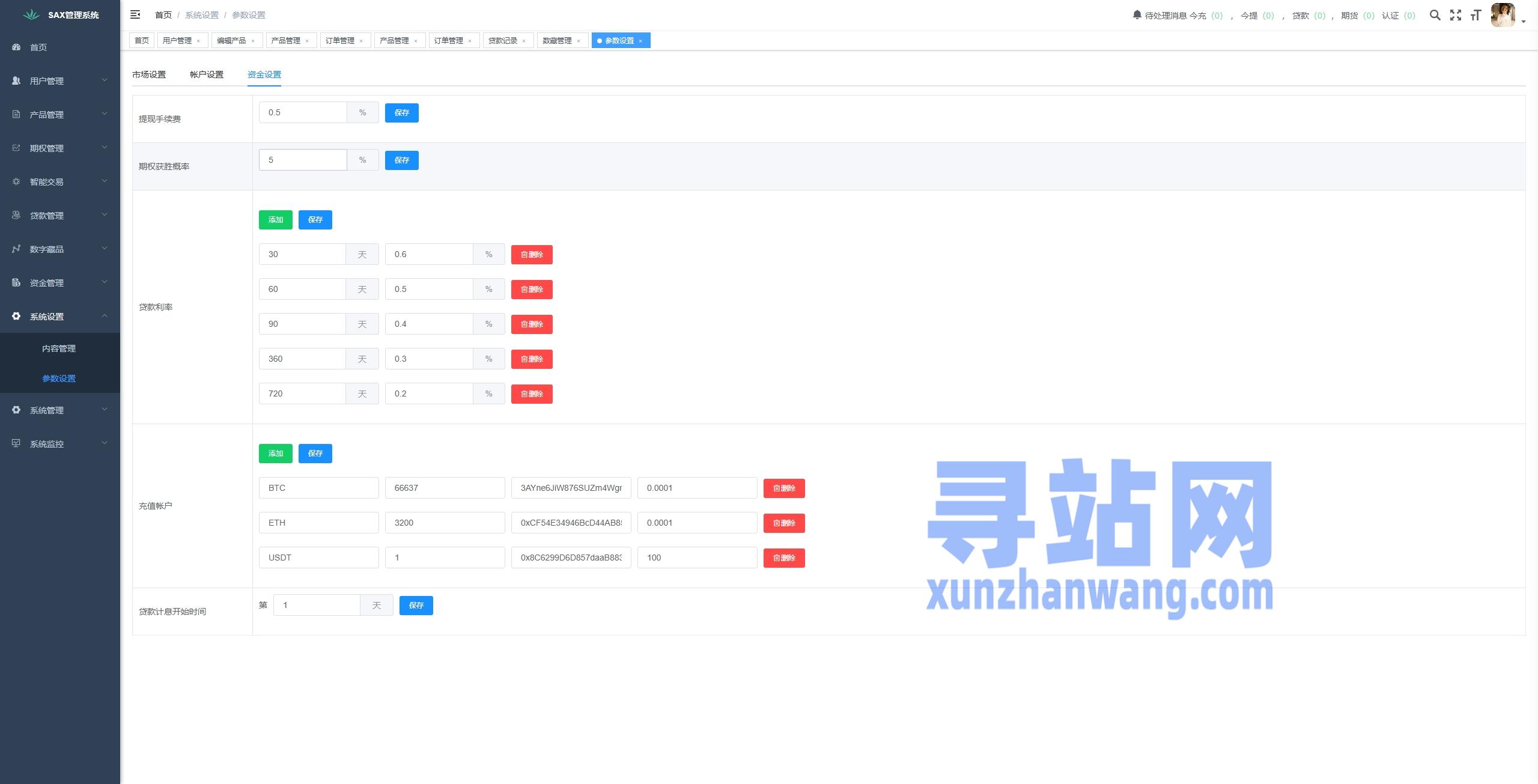1538x784 pixels.
Task: Open avatar dropdown arrow
Action: tap(1524, 22)
